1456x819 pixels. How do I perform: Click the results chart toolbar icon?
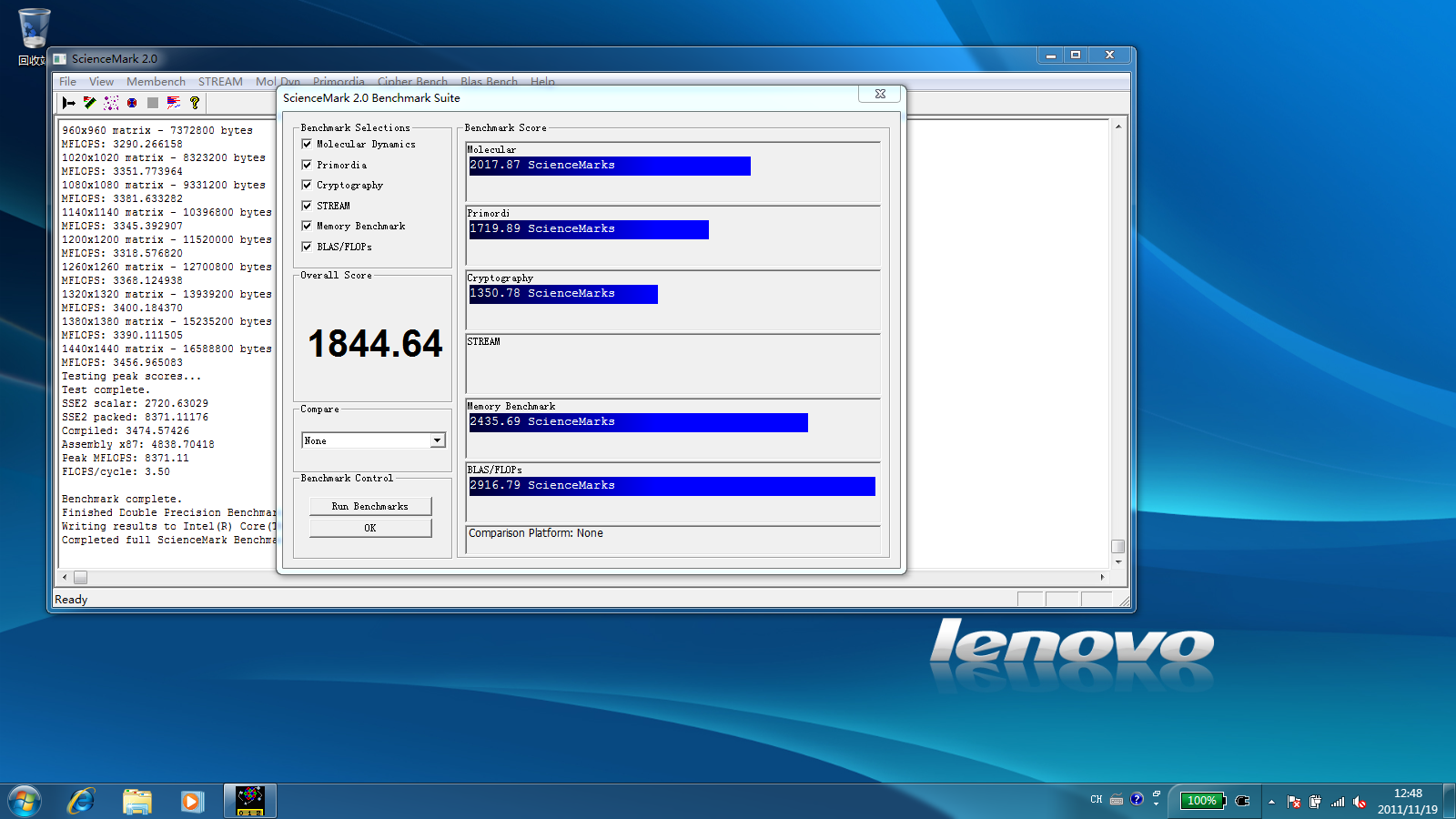point(174,103)
